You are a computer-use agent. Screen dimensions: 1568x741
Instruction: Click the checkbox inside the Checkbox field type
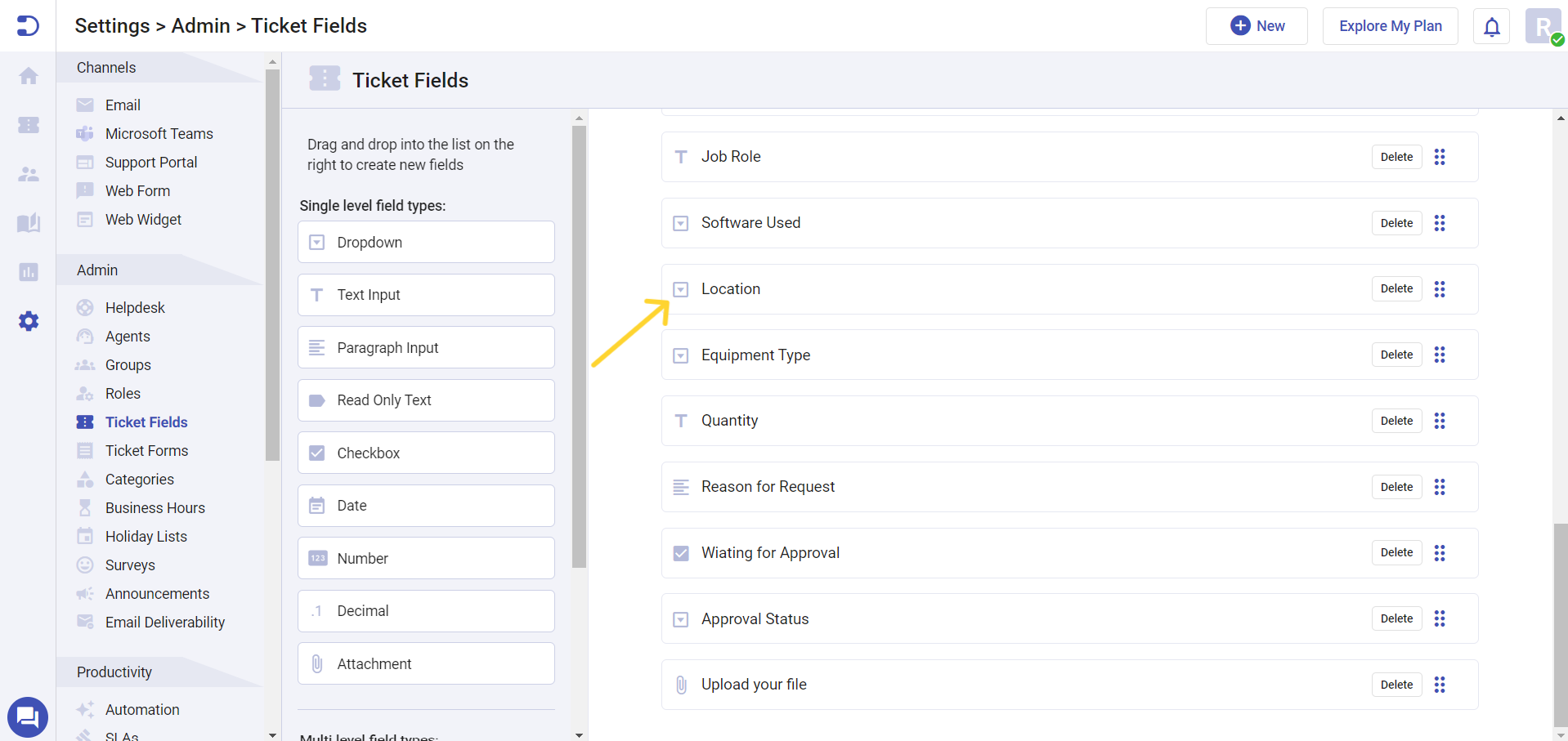pos(317,453)
